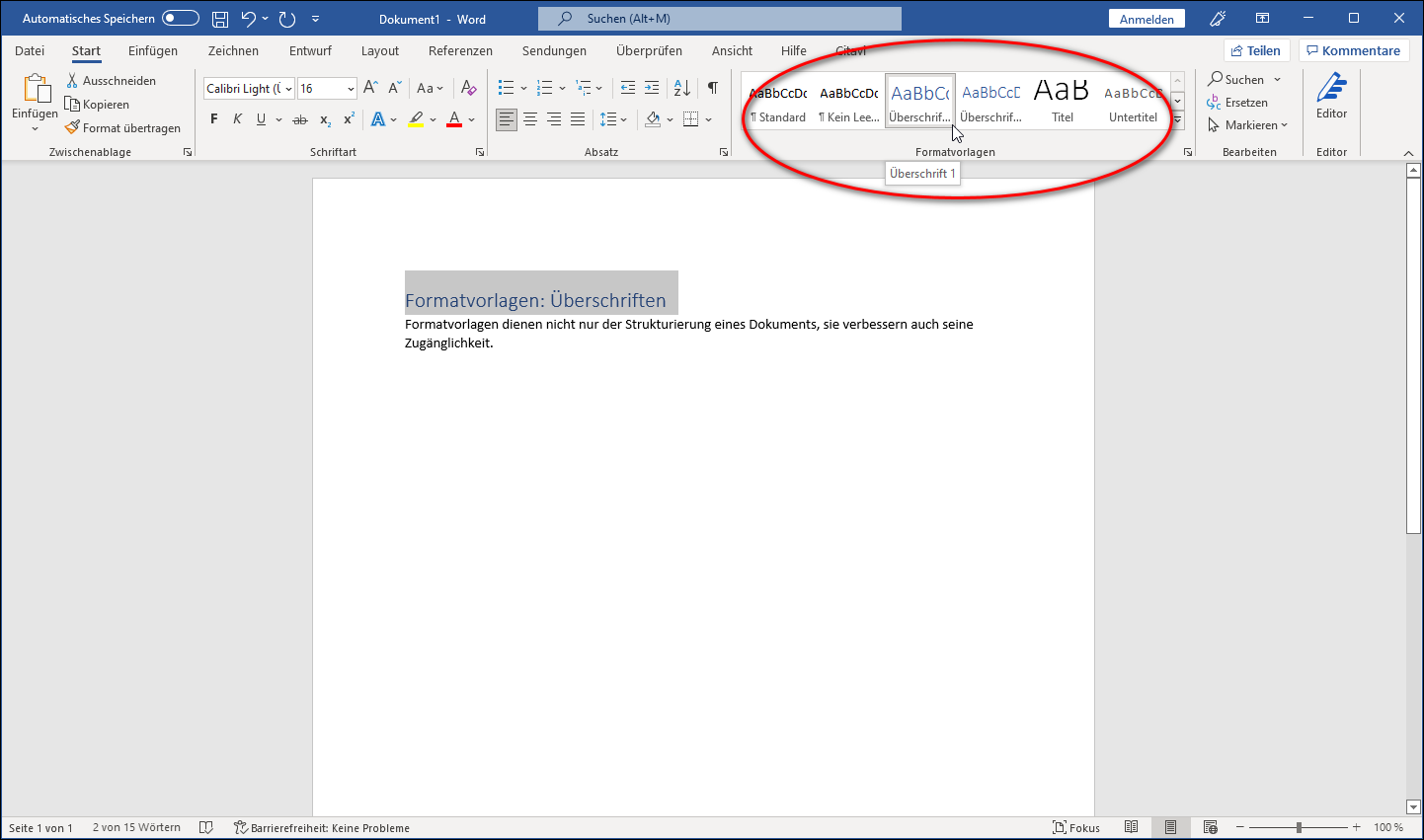Open the Markieren dropdown
This screenshot has width=1424, height=840.
coord(1247,125)
